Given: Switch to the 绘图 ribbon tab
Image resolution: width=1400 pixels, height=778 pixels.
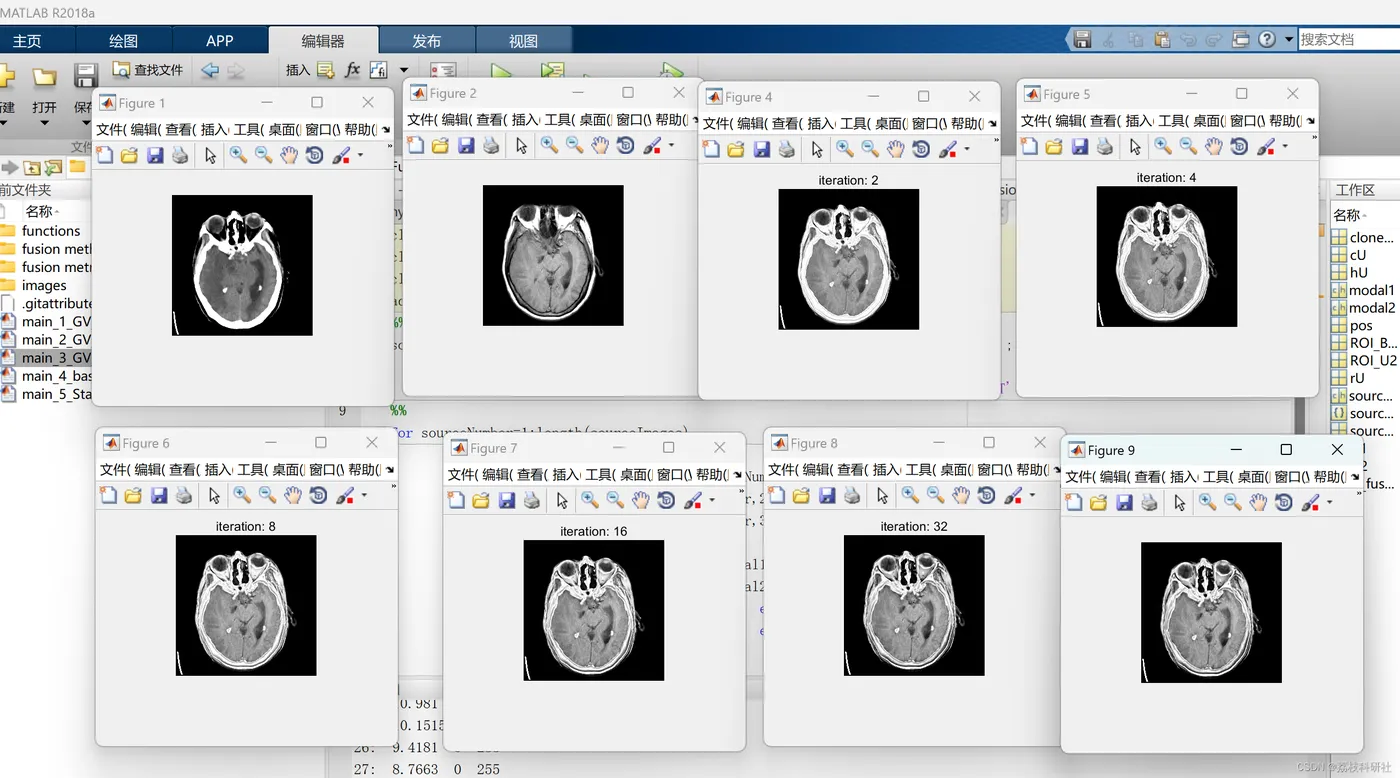Looking at the screenshot, I should (x=123, y=41).
